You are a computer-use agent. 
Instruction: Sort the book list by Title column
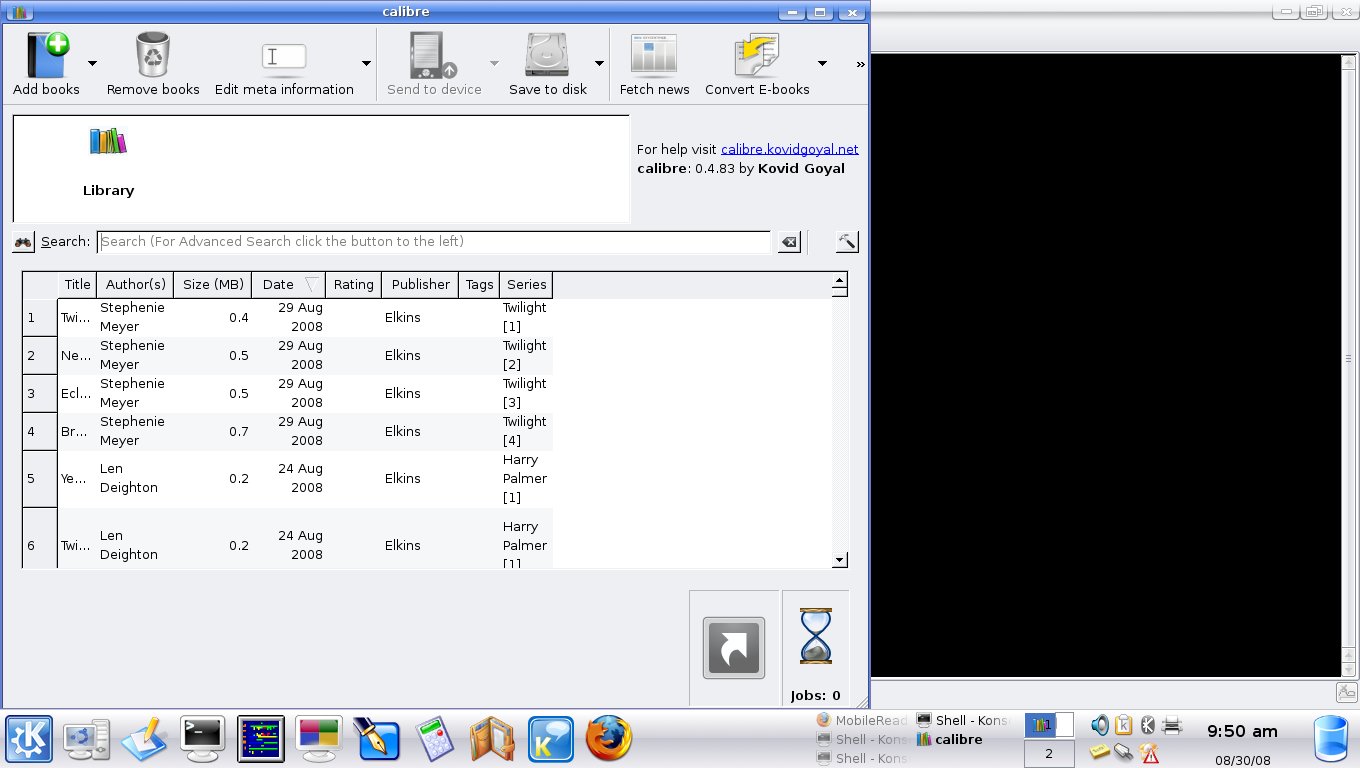point(77,285)
